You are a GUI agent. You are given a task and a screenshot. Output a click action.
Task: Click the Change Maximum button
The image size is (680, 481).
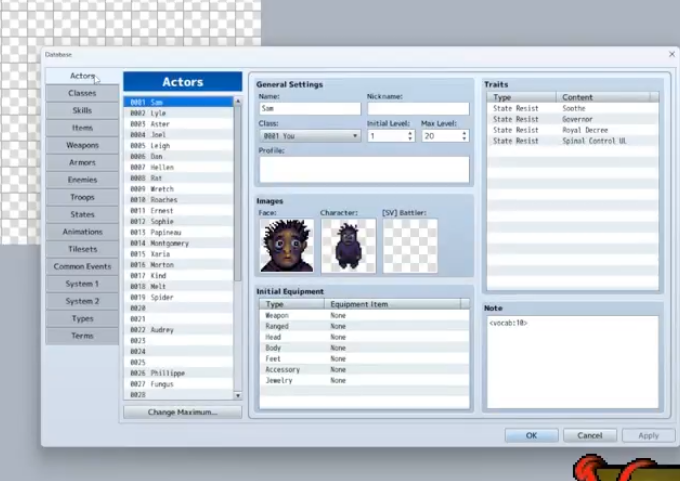click(183, 412)
